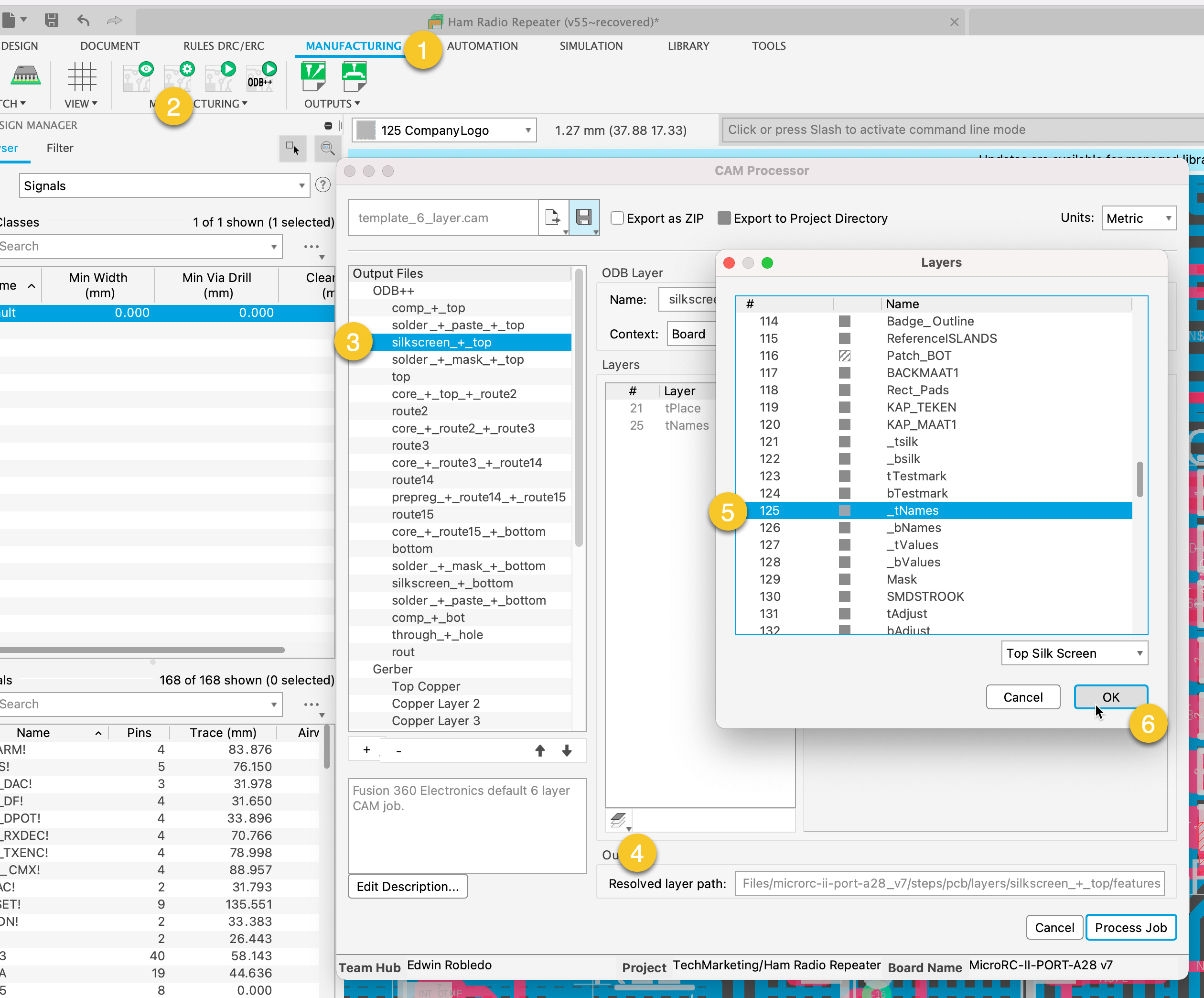Open the Units Metric dropdown
Viewport: 1204px width, 998px height.
(x=1139, y=218)
